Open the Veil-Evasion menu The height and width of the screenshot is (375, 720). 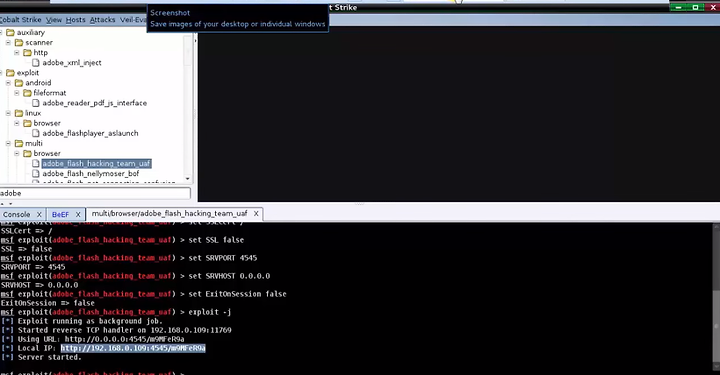(x=133, y=20)
